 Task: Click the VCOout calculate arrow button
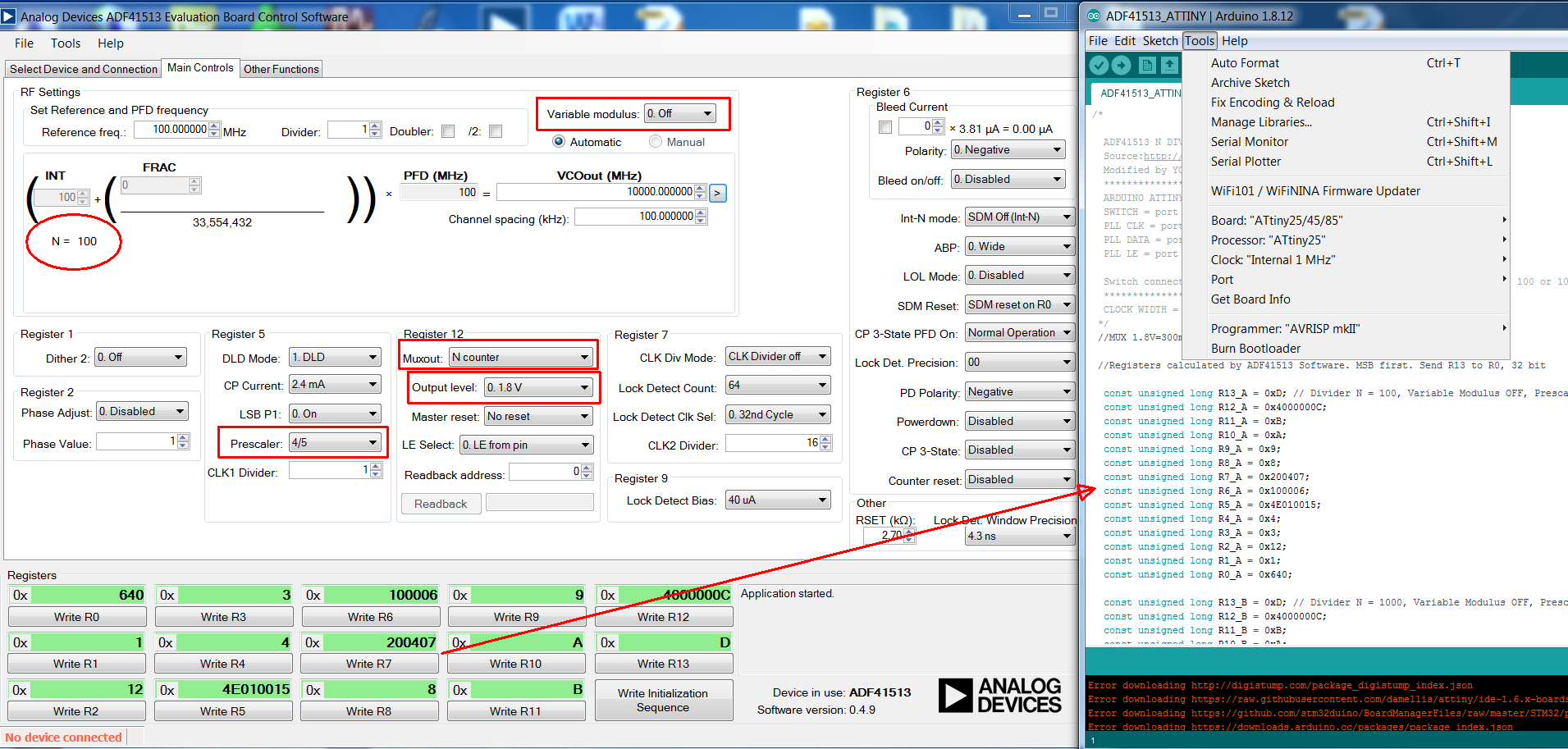click(717, 193)
